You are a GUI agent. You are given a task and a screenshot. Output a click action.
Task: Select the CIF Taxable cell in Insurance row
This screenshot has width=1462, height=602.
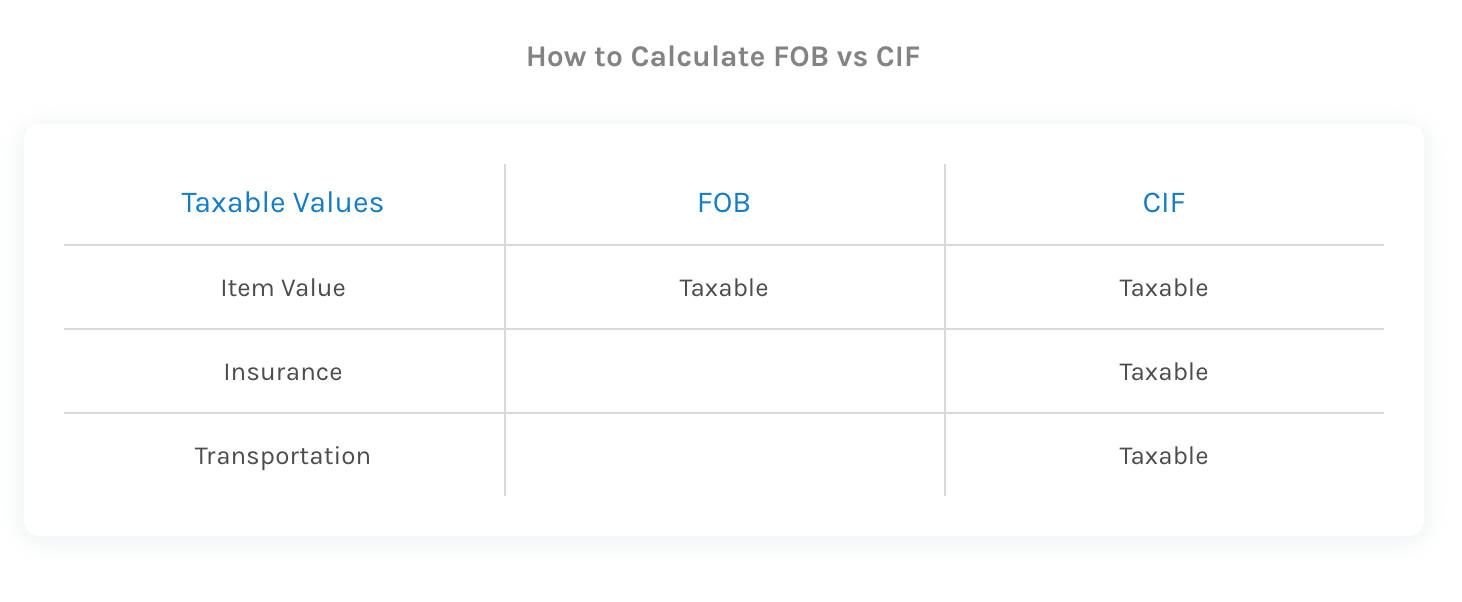tap(1164, 372)
